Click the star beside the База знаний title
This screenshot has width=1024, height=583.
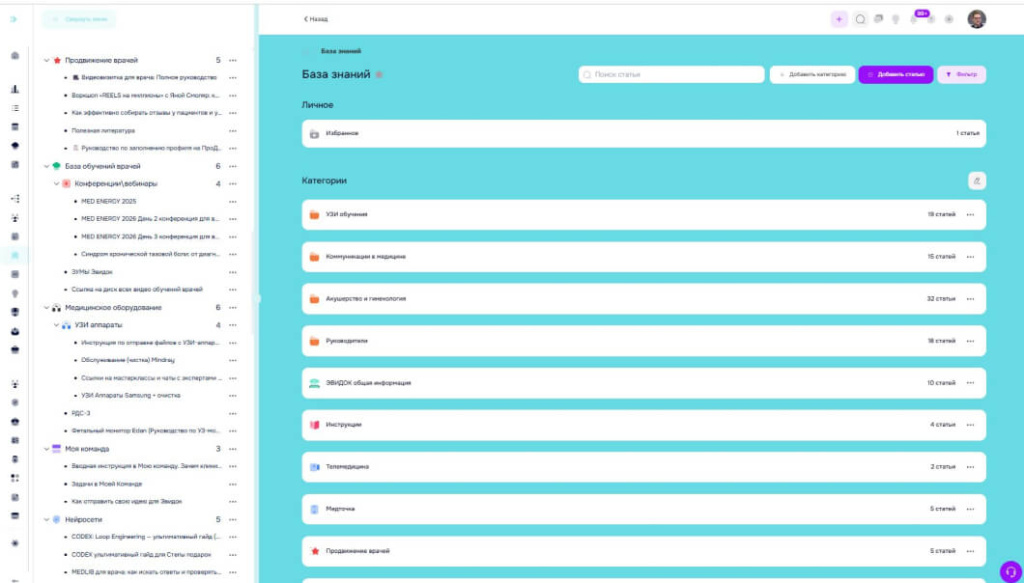[379, 75]
